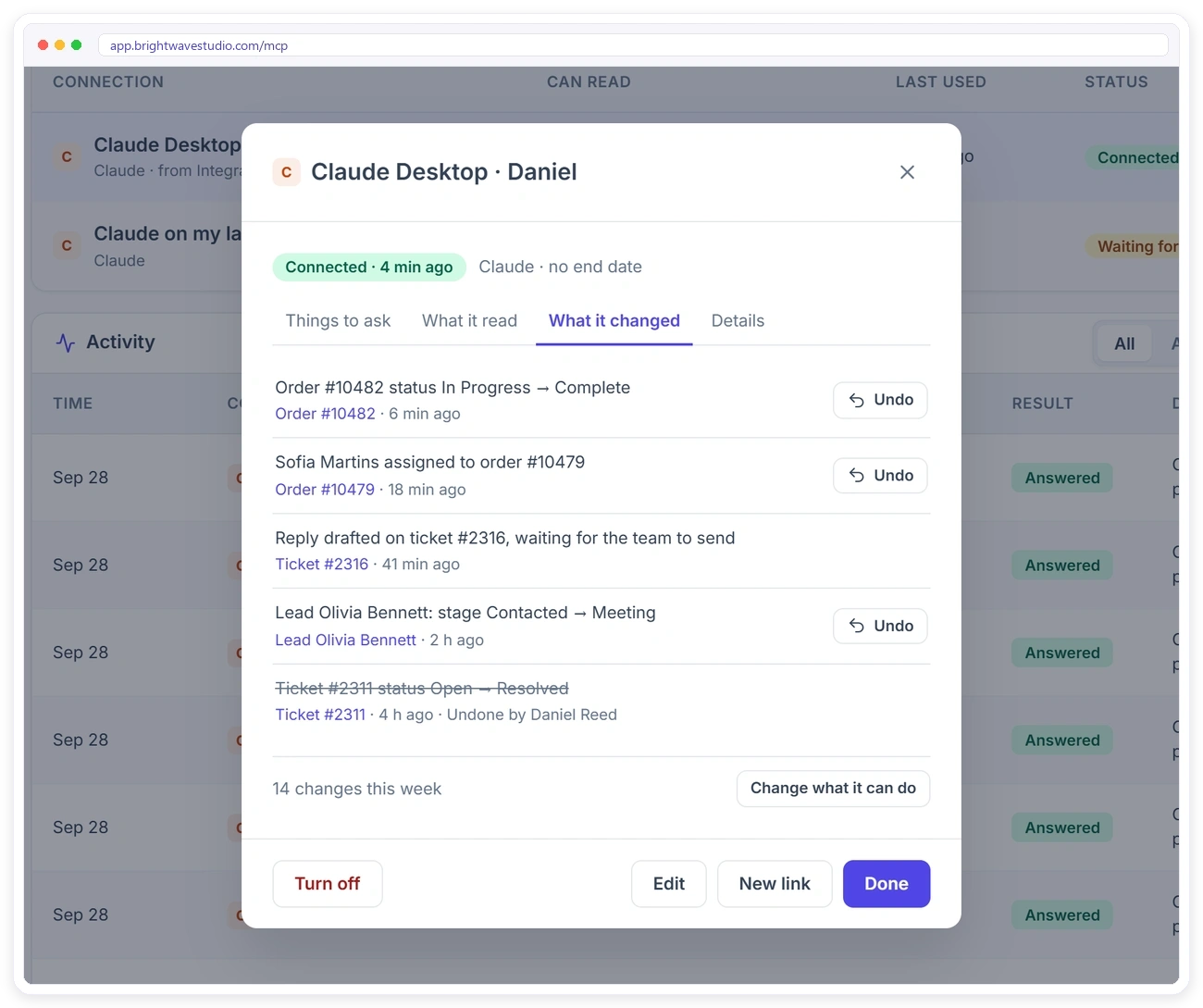The image size is (1203, 1008).
Task: Click Change what it can do button
Action: coord(833,789)
